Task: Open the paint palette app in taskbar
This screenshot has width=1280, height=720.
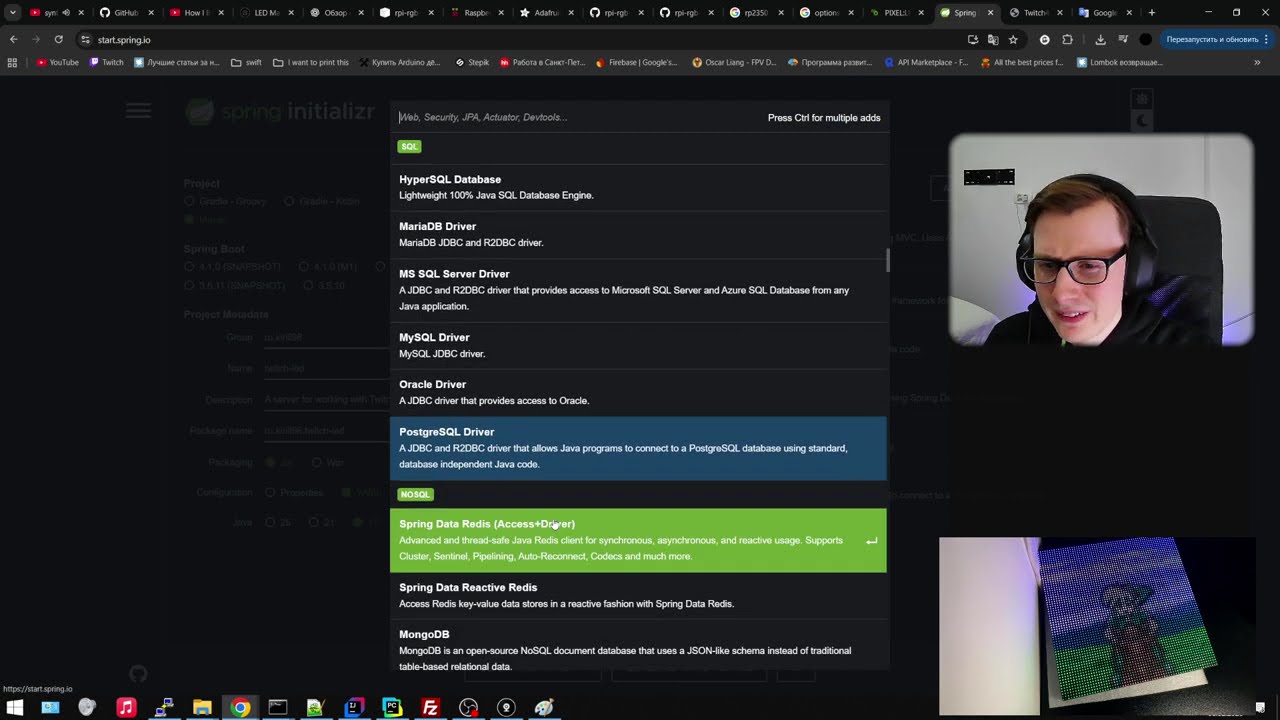Action: click(544, 707)
